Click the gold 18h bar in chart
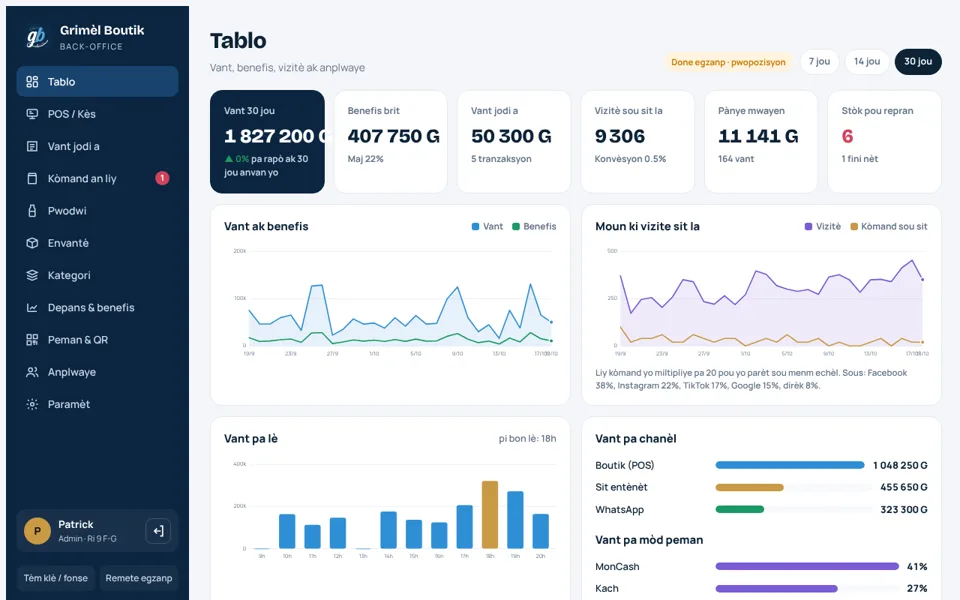960x600 pixels. (490, 514)
